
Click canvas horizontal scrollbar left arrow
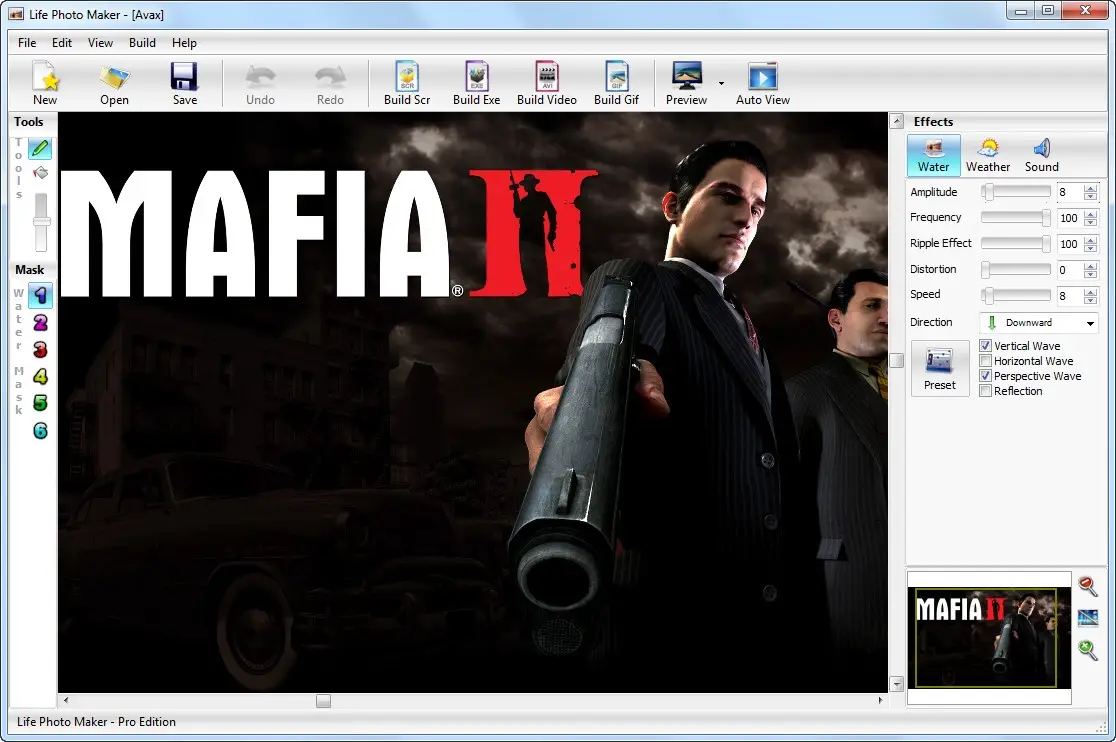(x=65, y=701)
